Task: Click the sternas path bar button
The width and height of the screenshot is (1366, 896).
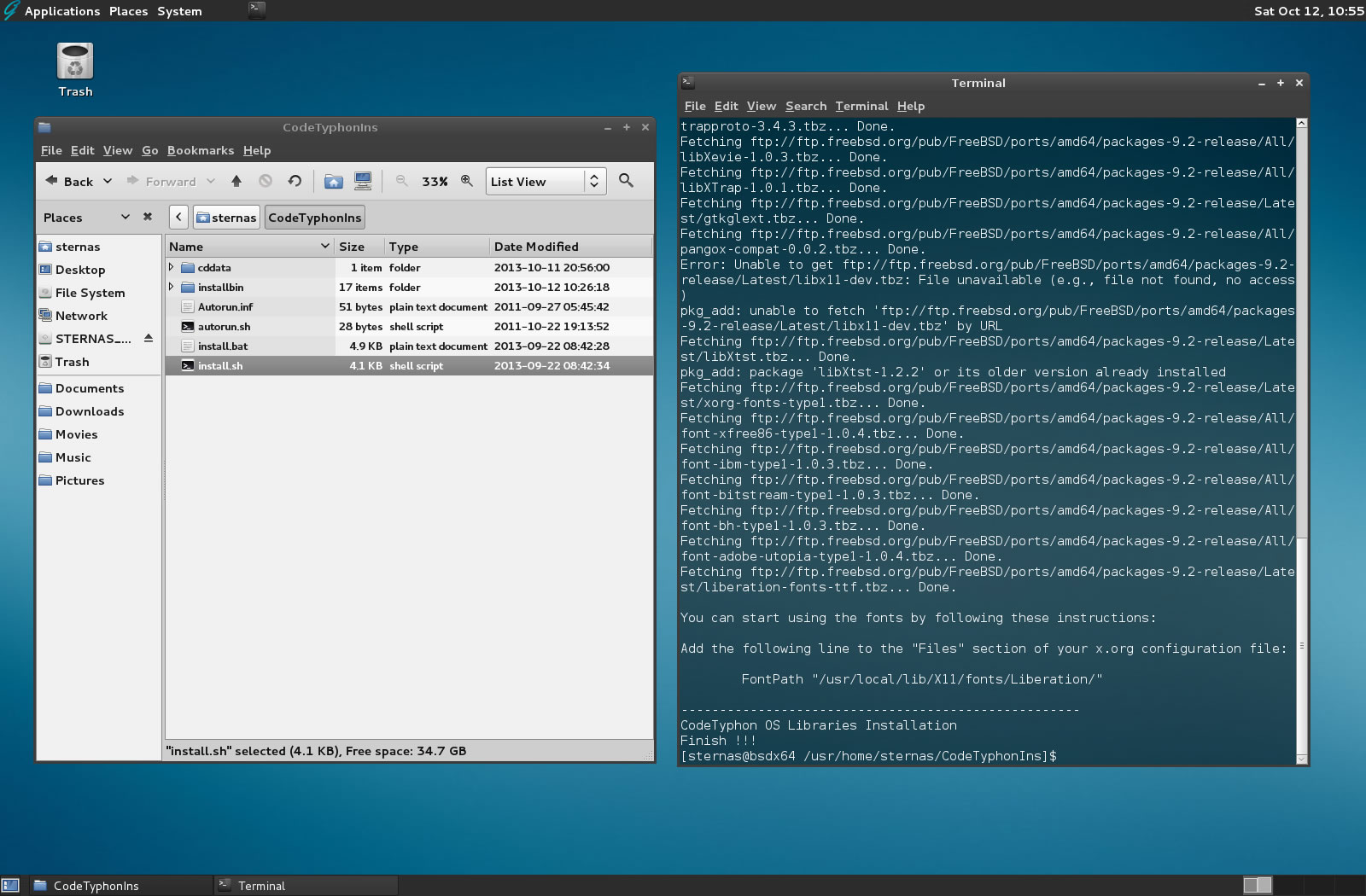Action: 226,218
